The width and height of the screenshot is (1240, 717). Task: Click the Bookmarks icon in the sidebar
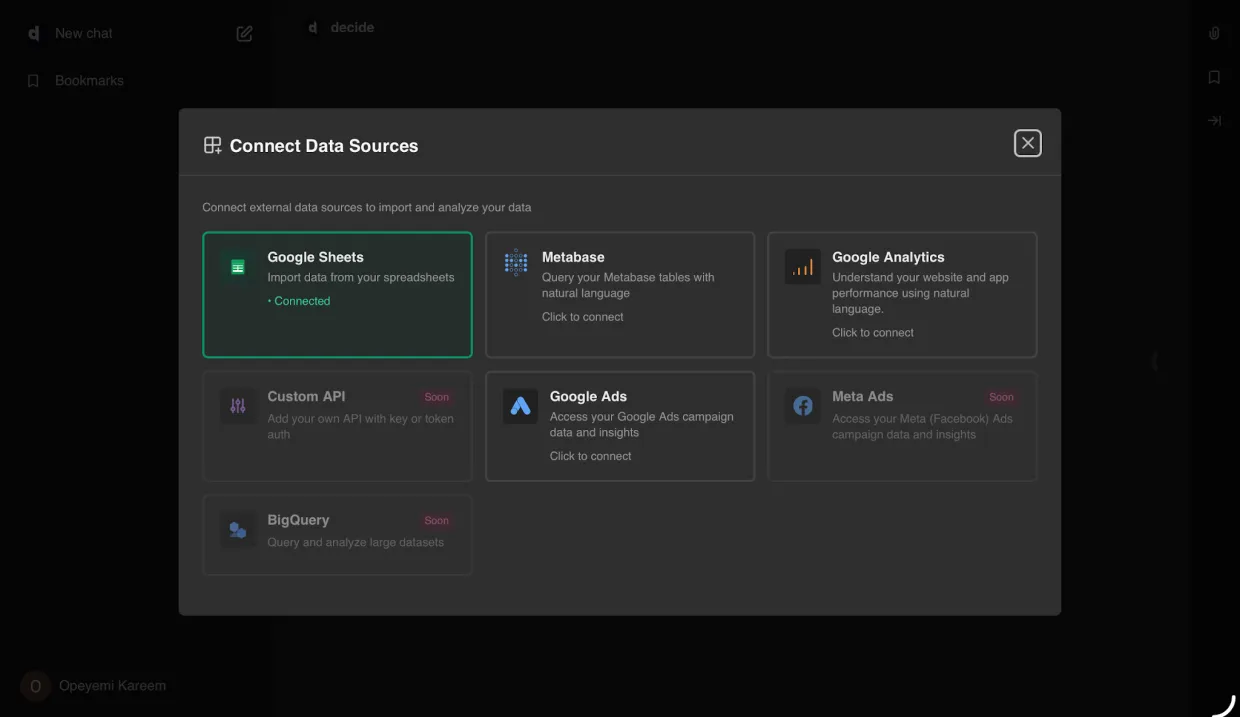click(33, 81)
